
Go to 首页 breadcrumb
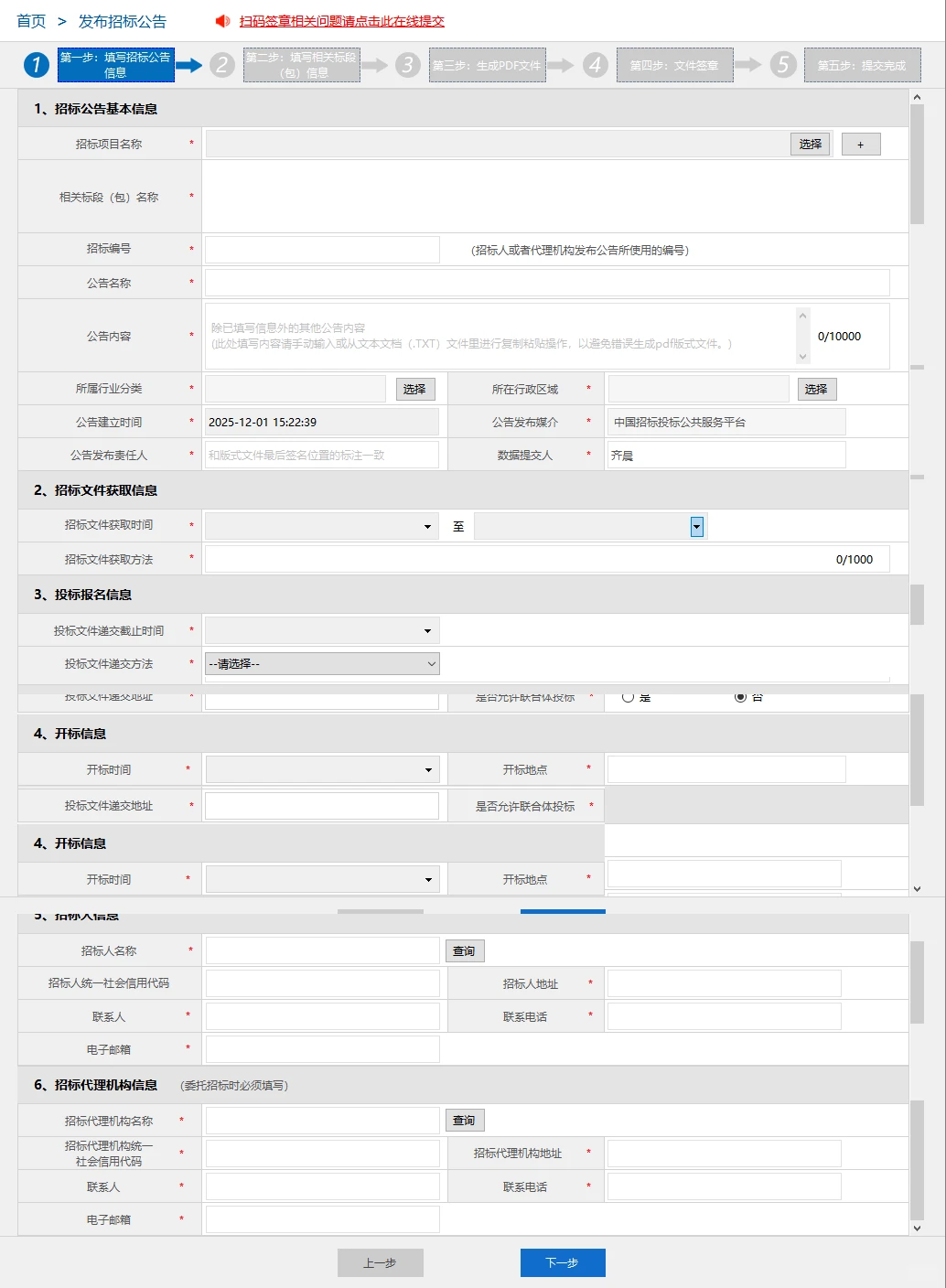(31, 21)
